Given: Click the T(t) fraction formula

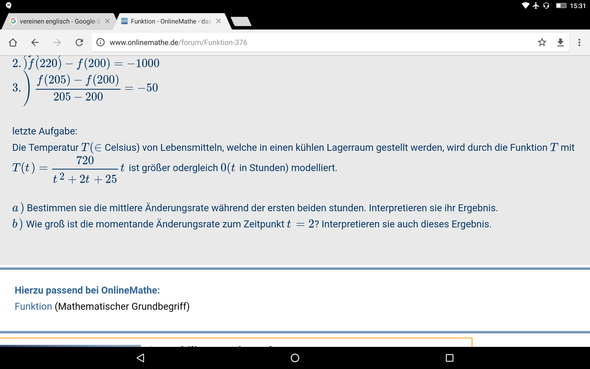Looking at the screenshot, I should 65,169.
